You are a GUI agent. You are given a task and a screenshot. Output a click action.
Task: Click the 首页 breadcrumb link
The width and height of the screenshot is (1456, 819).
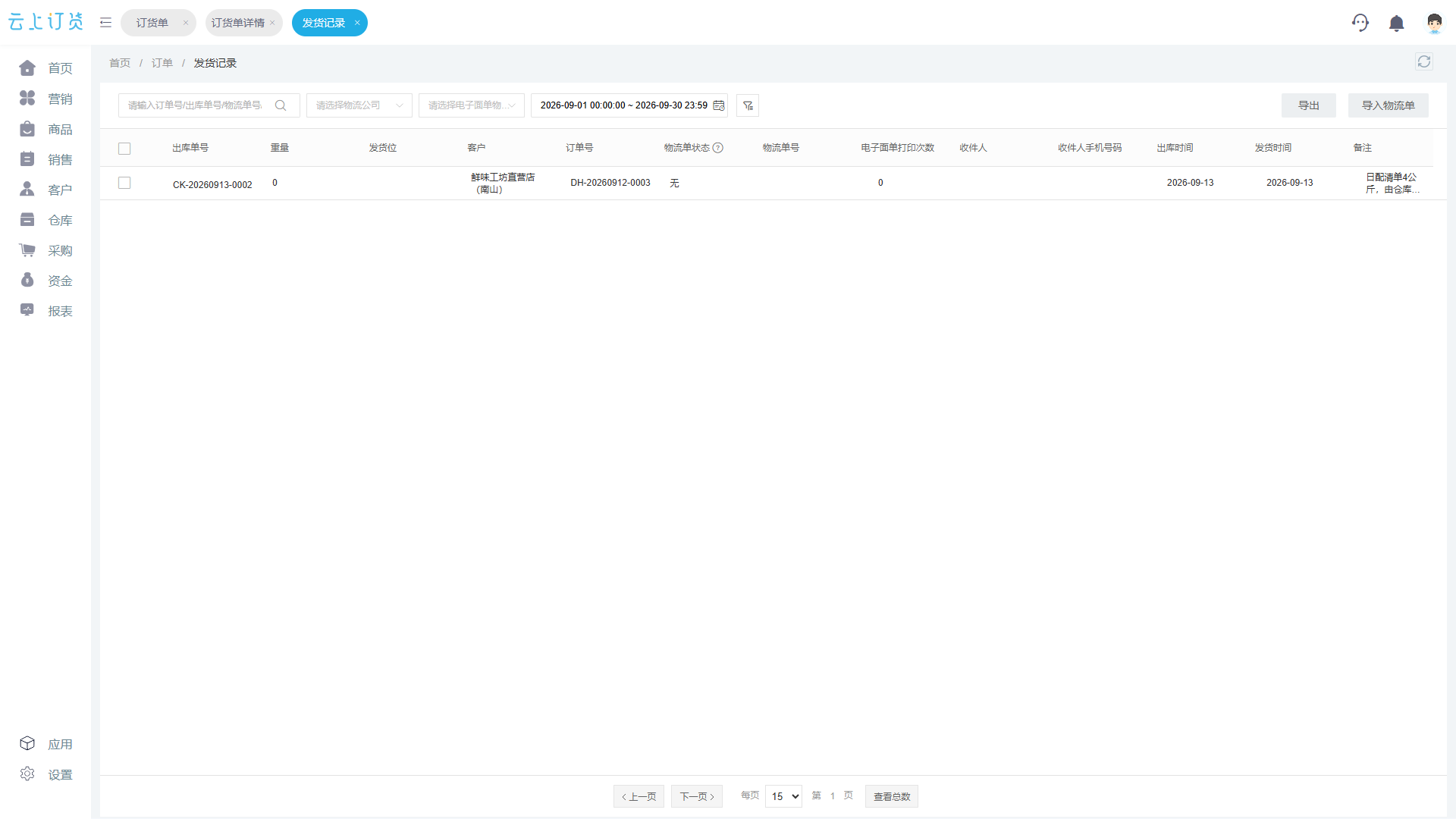point(120,63)
